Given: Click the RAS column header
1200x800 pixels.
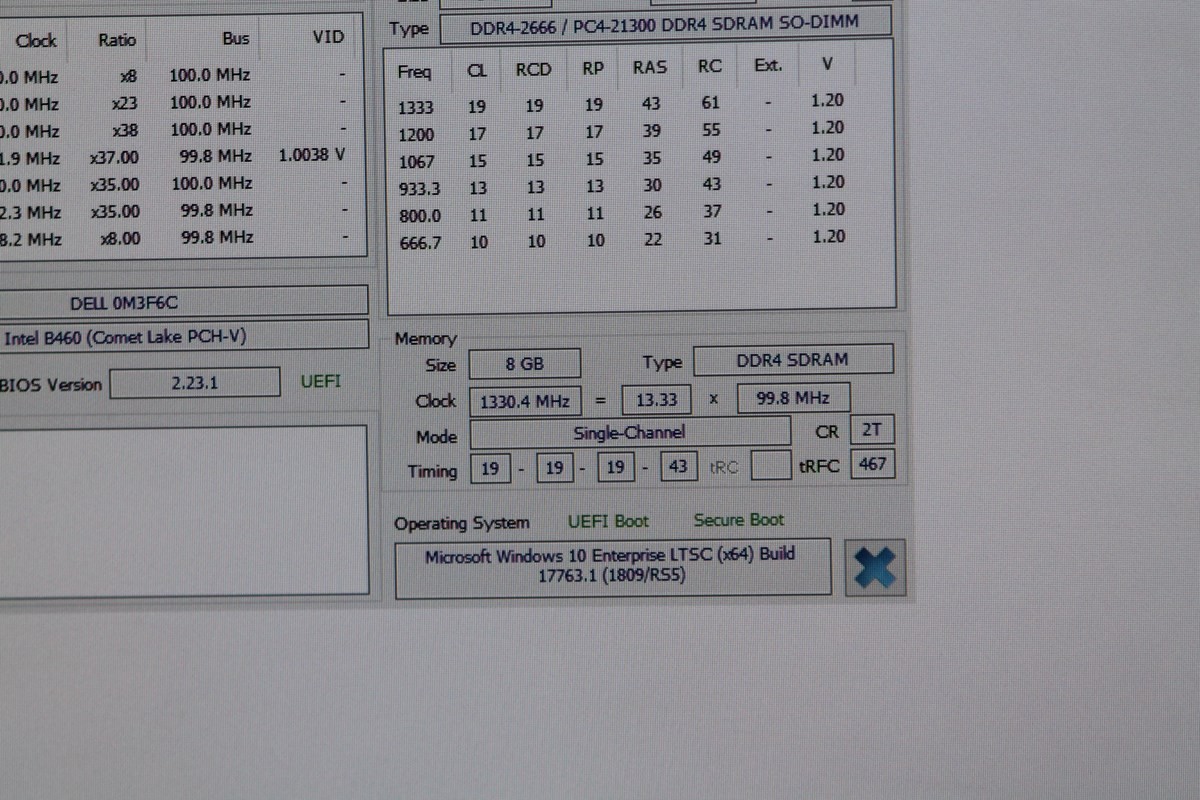Looking at the screenshot, I should [x=650, y=67].
